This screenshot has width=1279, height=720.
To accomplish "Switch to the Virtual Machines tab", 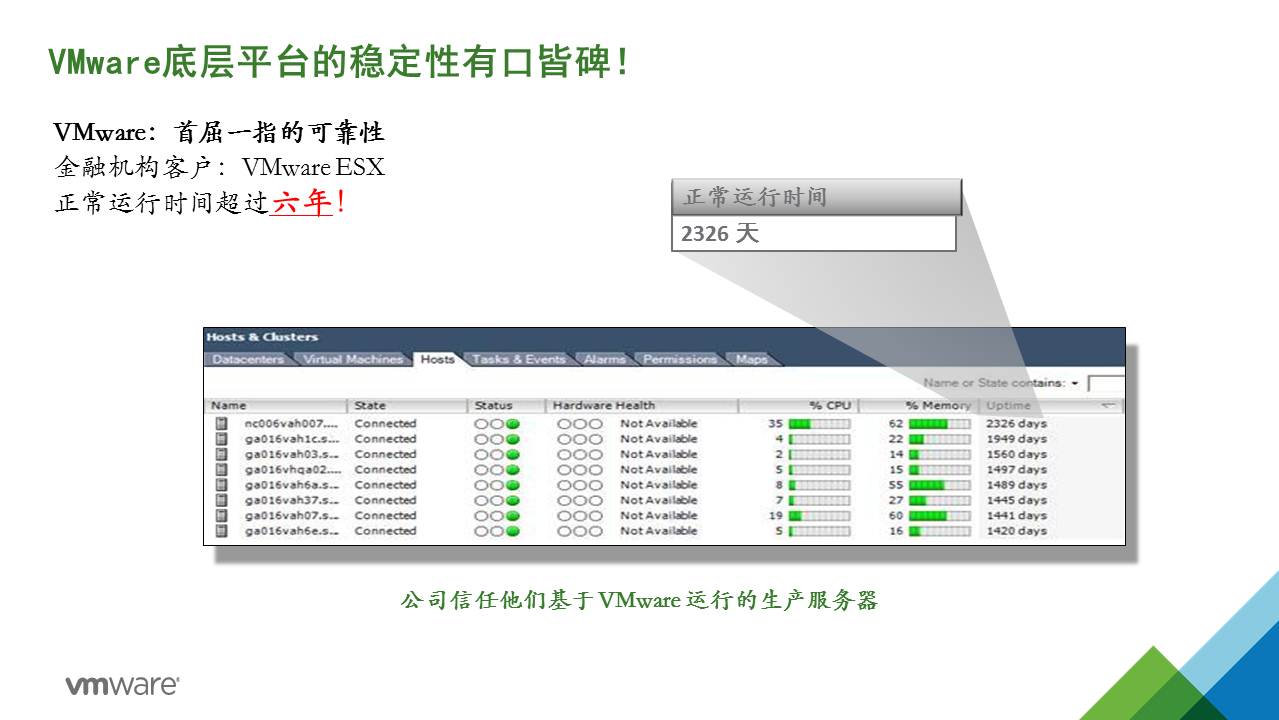I will (353, 359).
